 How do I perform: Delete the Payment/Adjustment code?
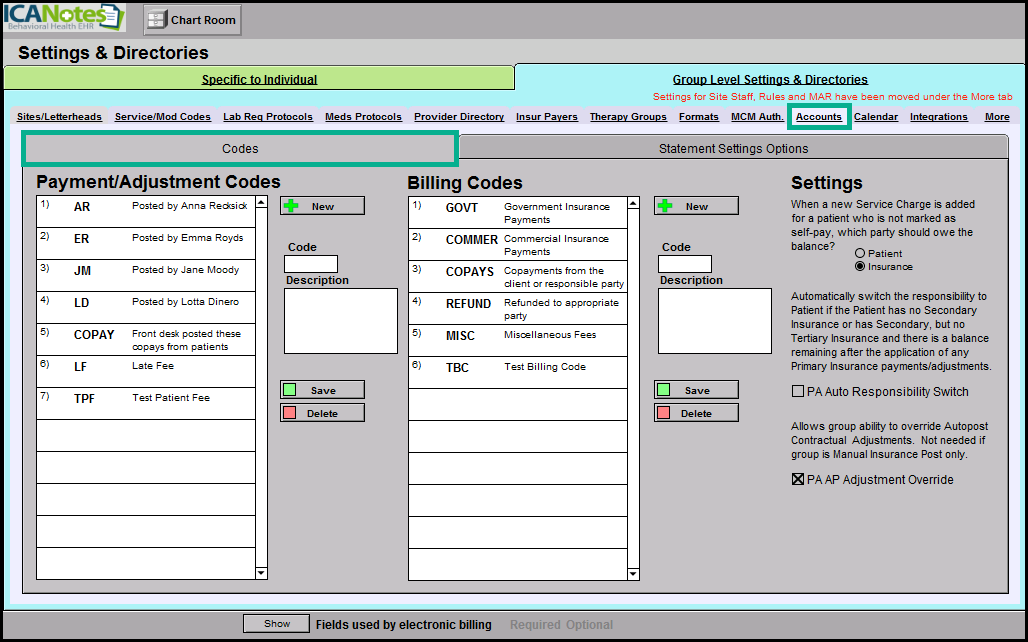(322, 413)
